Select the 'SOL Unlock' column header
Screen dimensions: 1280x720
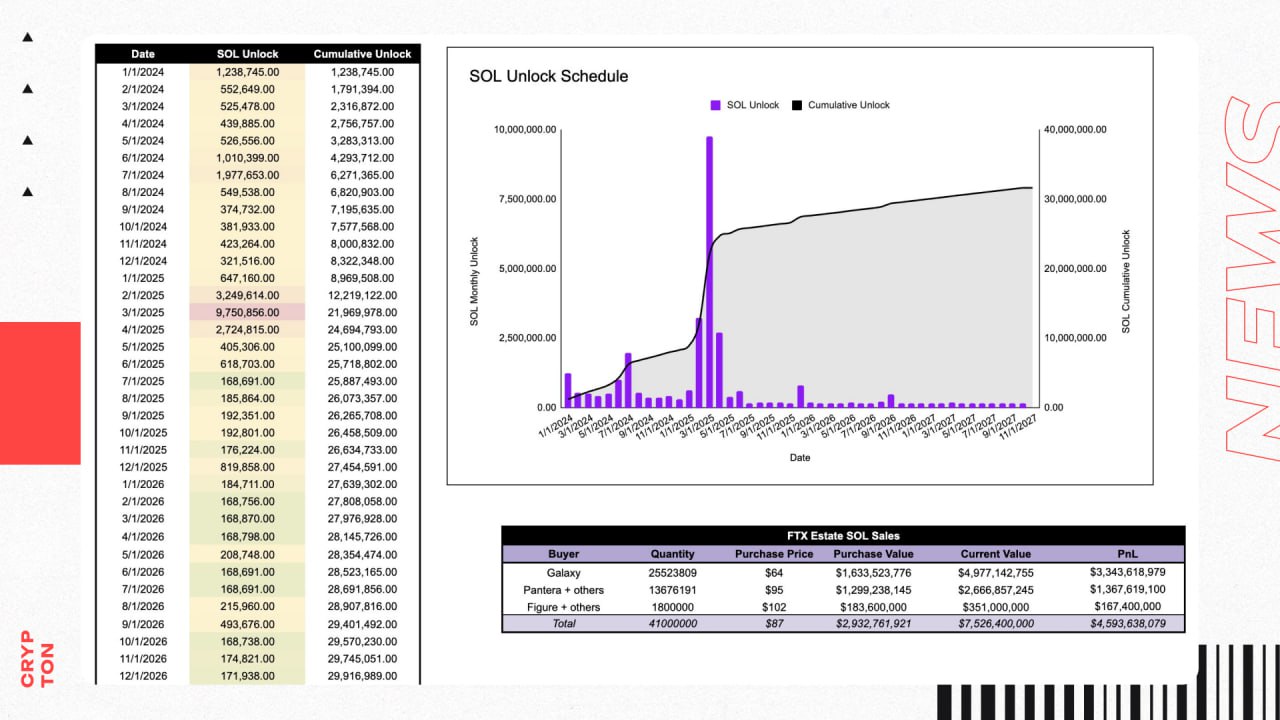(x=247, y=54)
